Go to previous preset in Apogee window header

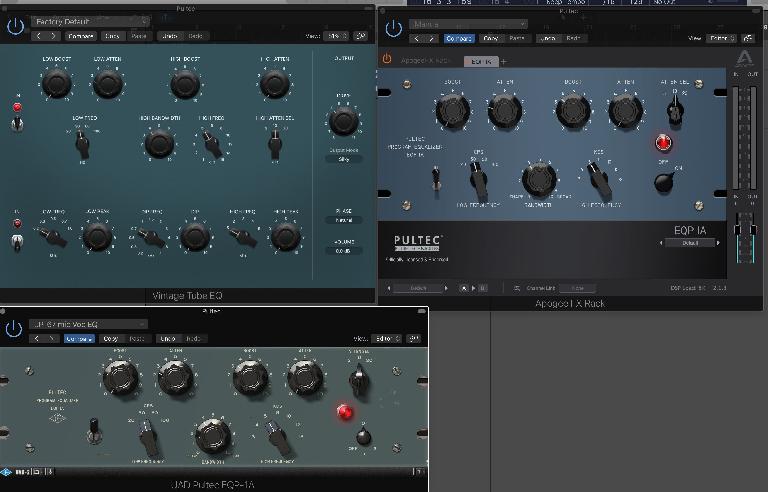tap(417, 38)
